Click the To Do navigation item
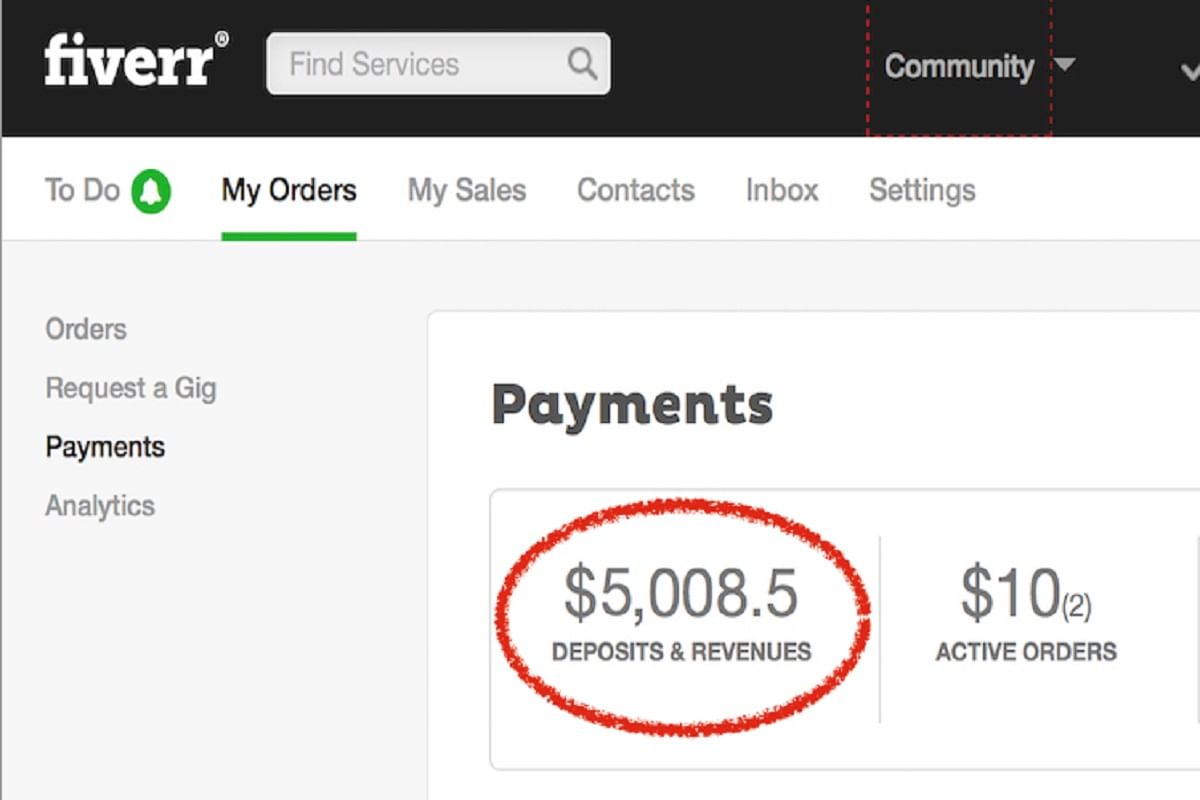Screen dimensions: 1200x800 pos(83,189)
